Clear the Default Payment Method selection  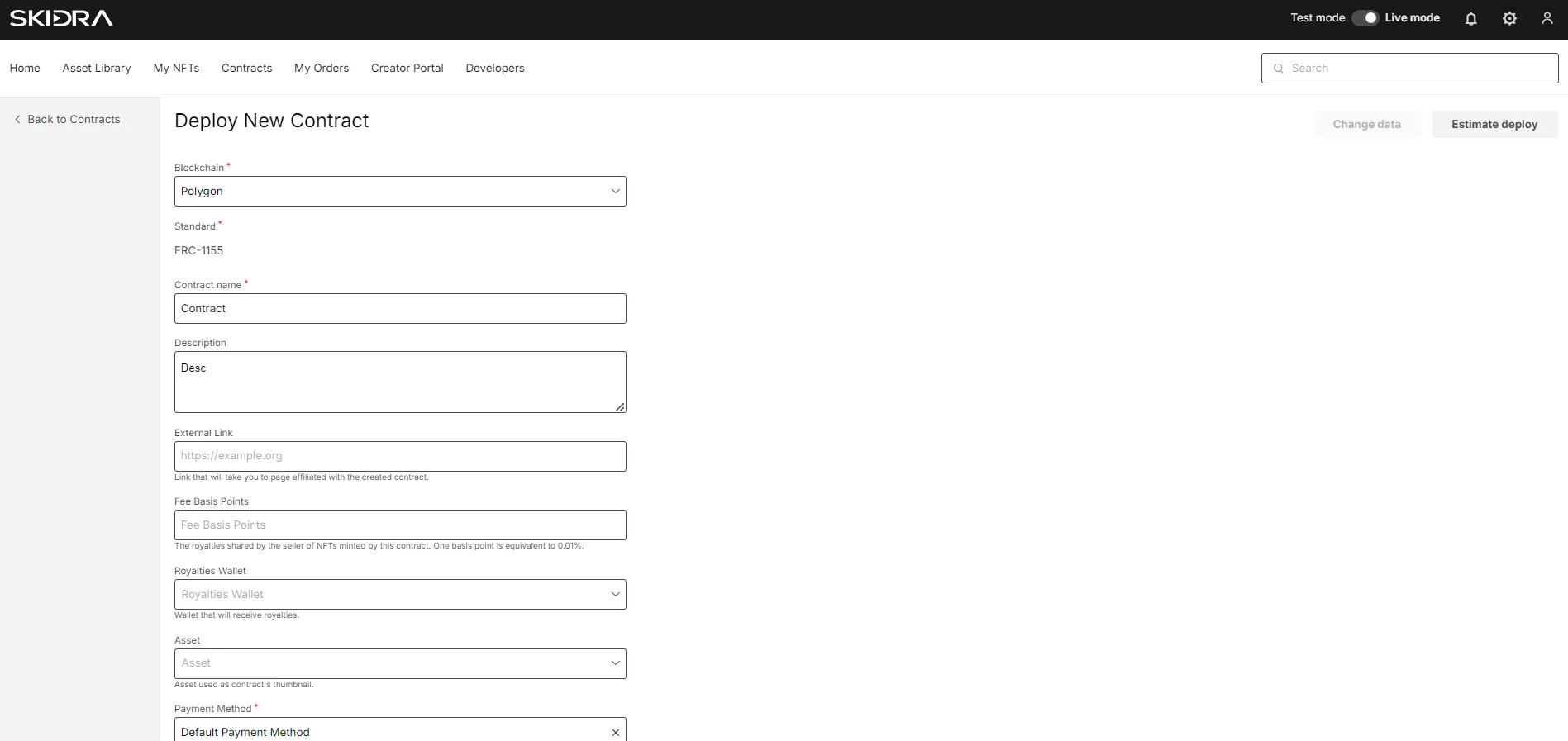[615, 733]
